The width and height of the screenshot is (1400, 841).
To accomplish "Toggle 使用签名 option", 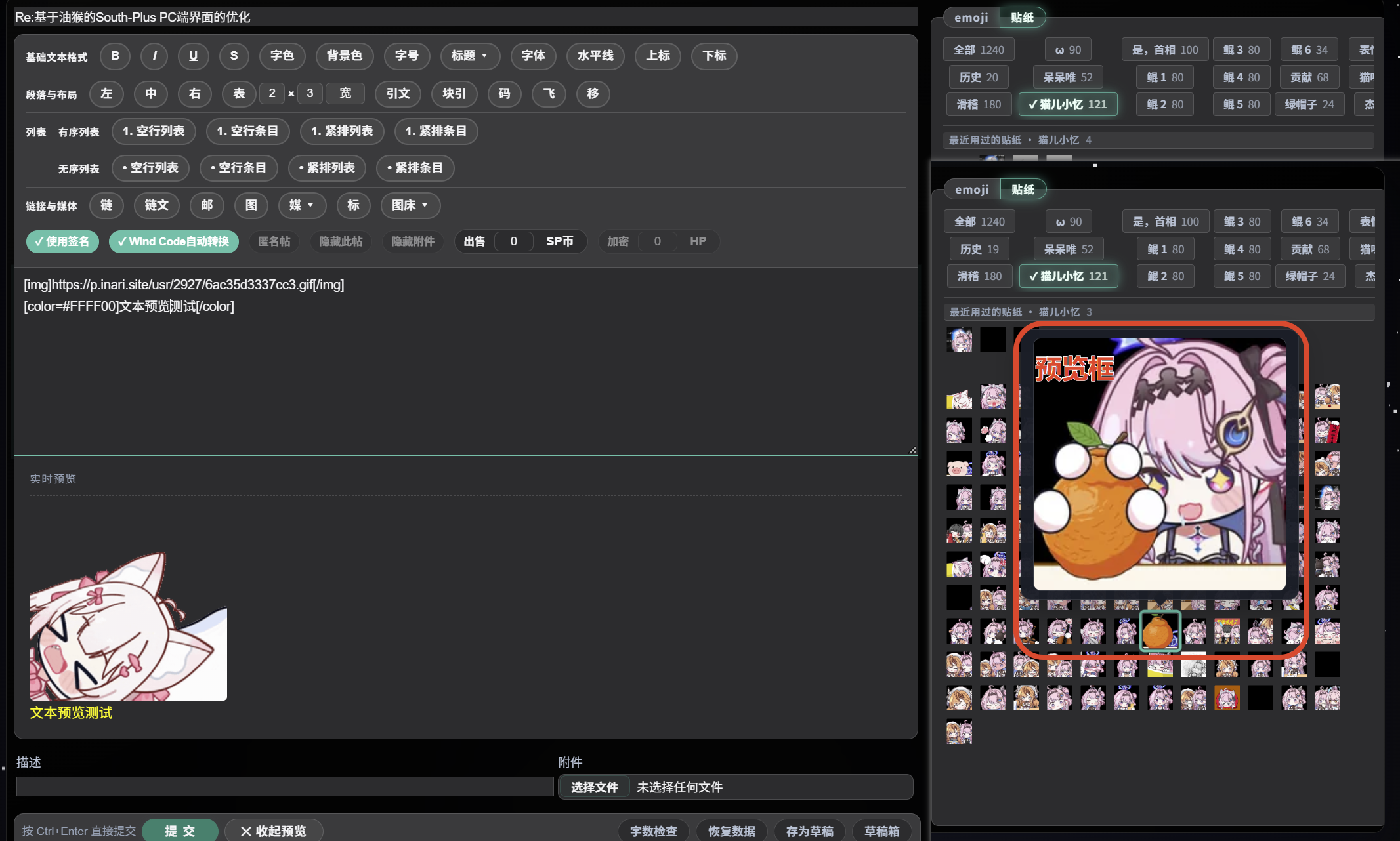I will click(62, 242).
